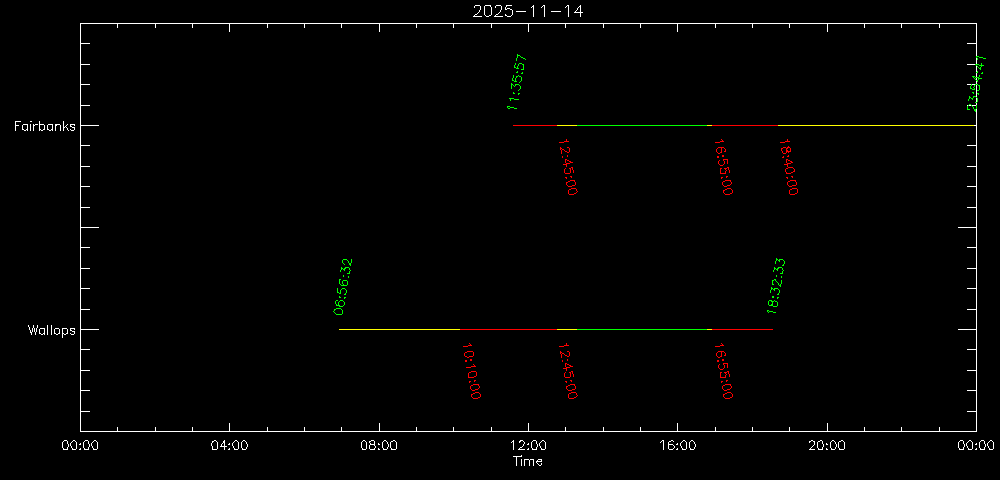Click the Fairbanks red 16:55:00 marker
The image size is (1000, 480).
724,167
